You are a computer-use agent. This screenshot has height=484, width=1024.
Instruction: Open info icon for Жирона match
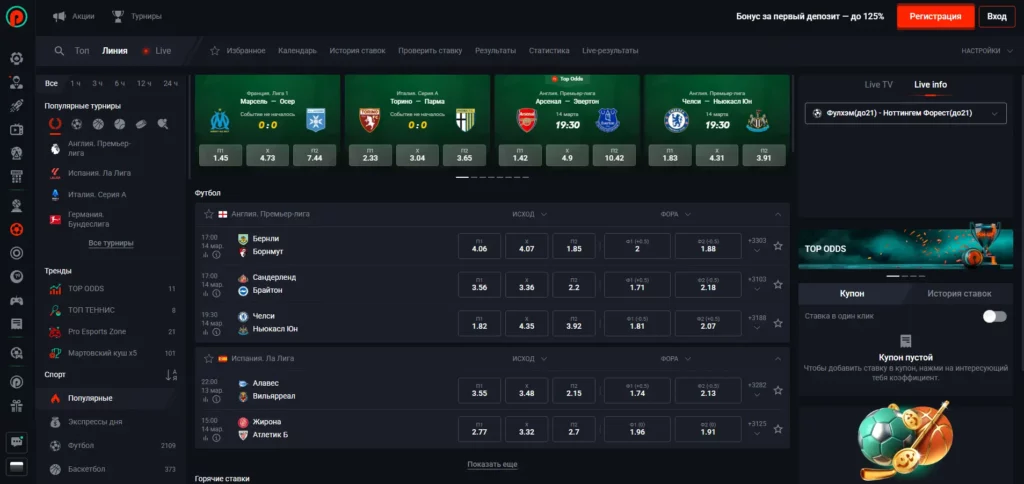(x=216, y=438)
